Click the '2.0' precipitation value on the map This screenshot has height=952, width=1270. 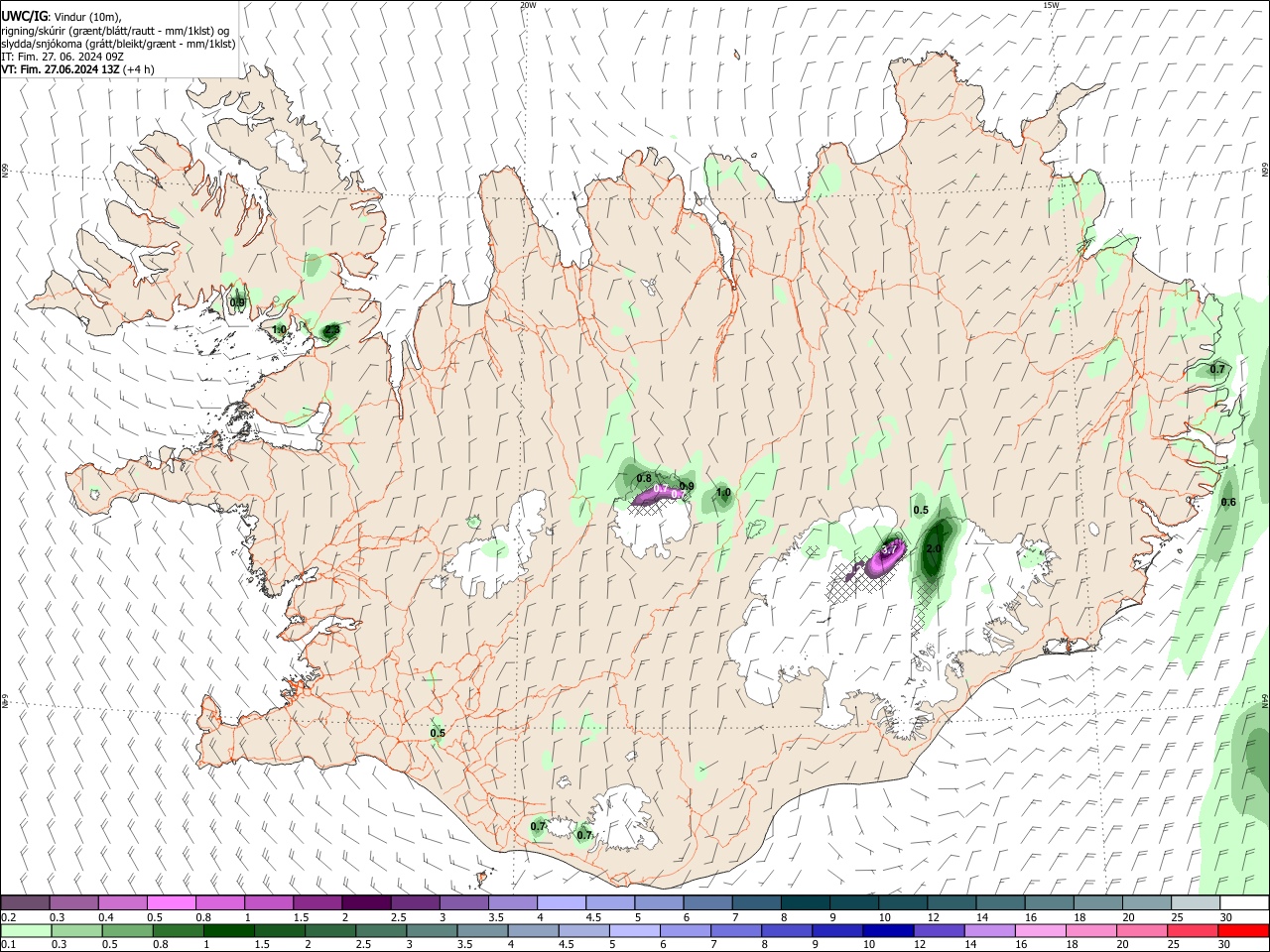[x=933, y=548]
